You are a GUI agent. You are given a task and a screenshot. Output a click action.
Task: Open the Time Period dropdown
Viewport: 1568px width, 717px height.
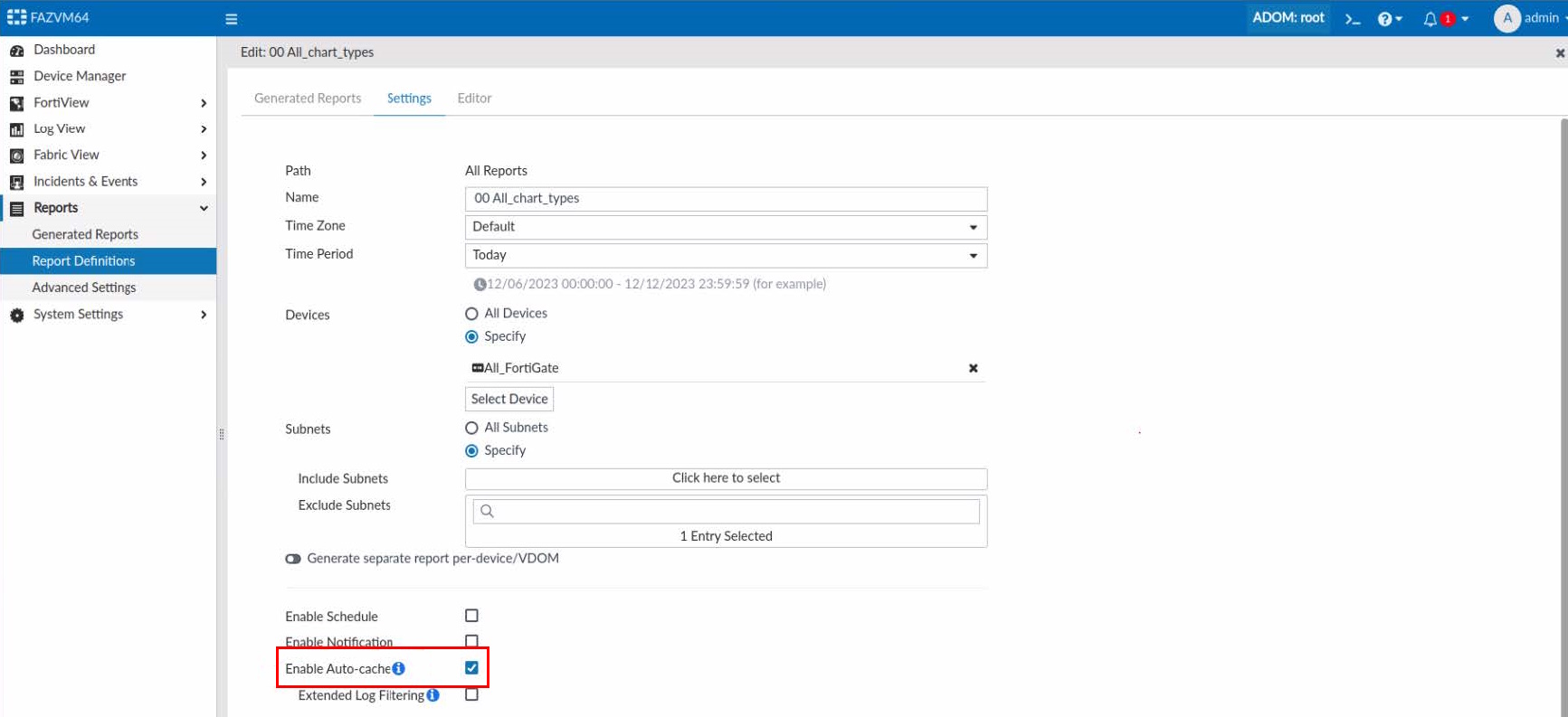[x=725, y=256]
